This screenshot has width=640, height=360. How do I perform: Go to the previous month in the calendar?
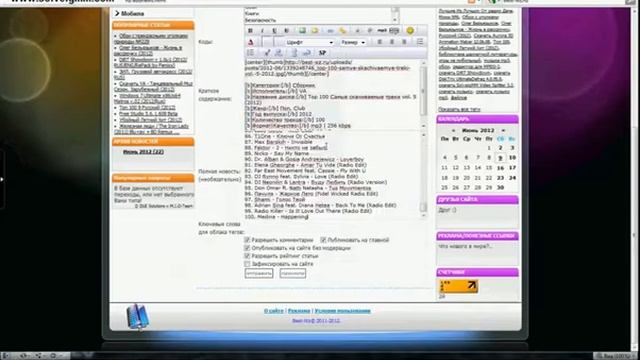pos(453,131)
